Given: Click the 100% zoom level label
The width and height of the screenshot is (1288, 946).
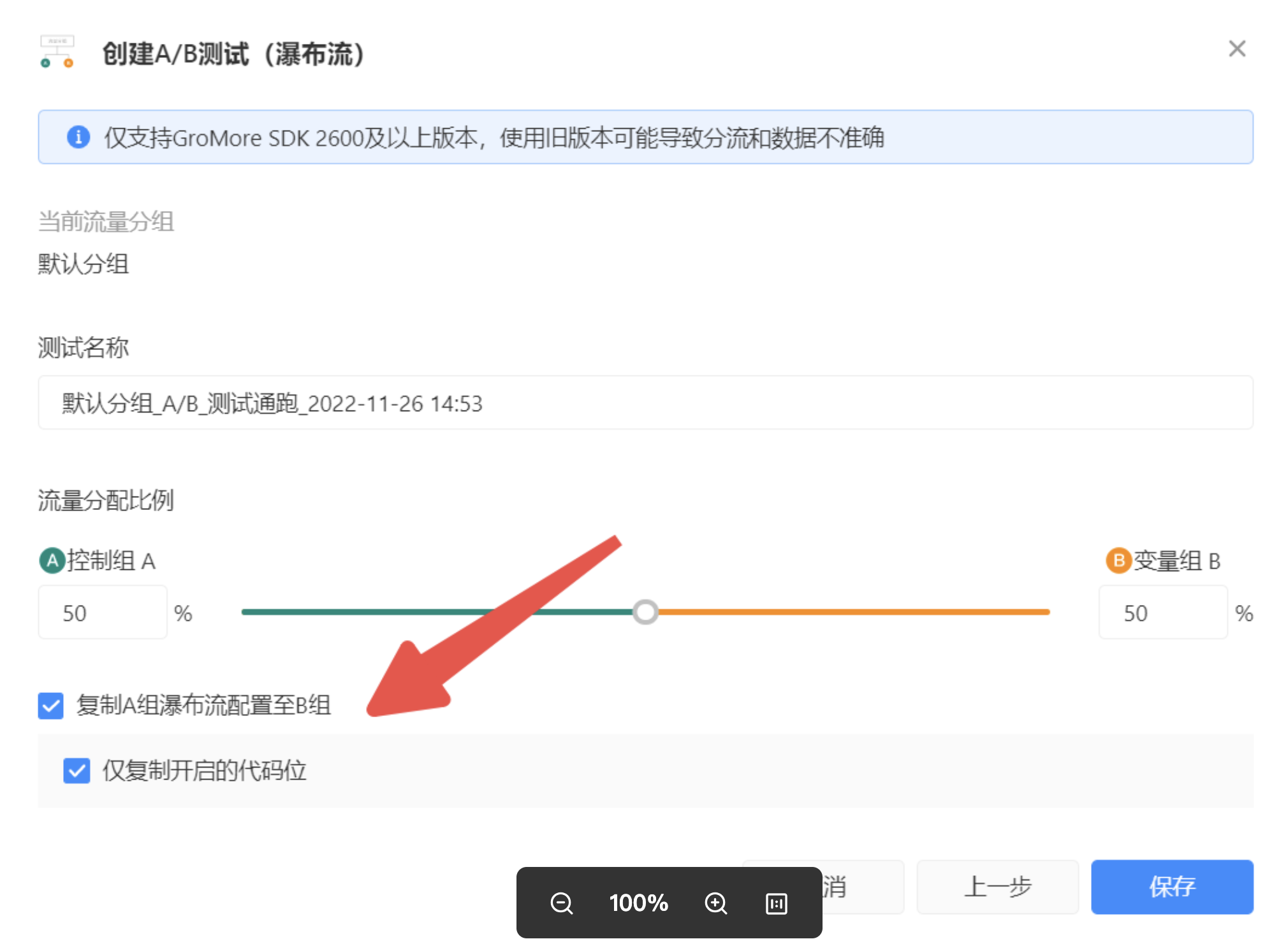Looking at the screenshot, I should click(638, 903).
